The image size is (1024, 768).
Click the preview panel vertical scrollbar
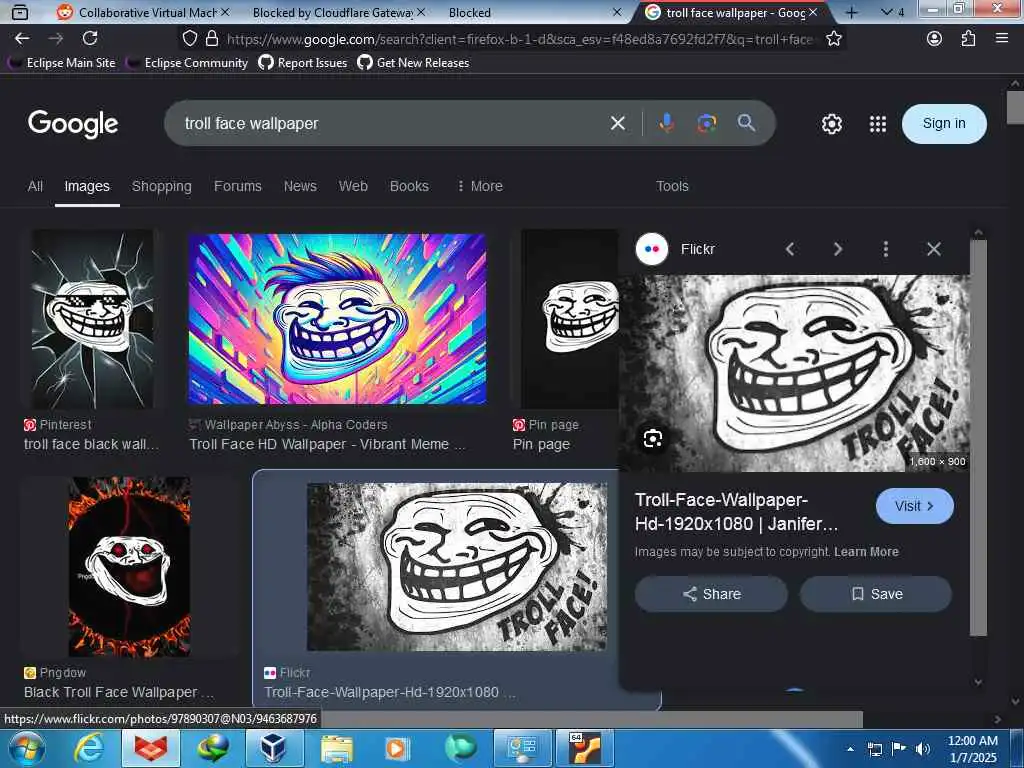[x=978, y=438]
